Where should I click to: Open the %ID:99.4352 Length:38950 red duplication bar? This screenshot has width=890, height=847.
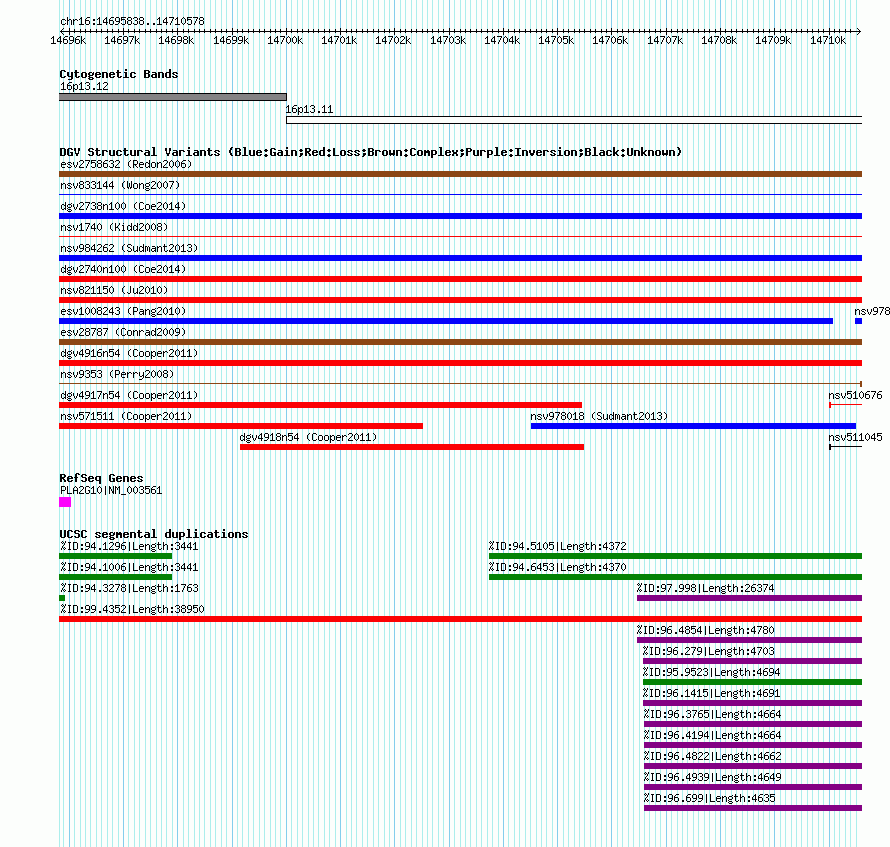click(460, 619)
